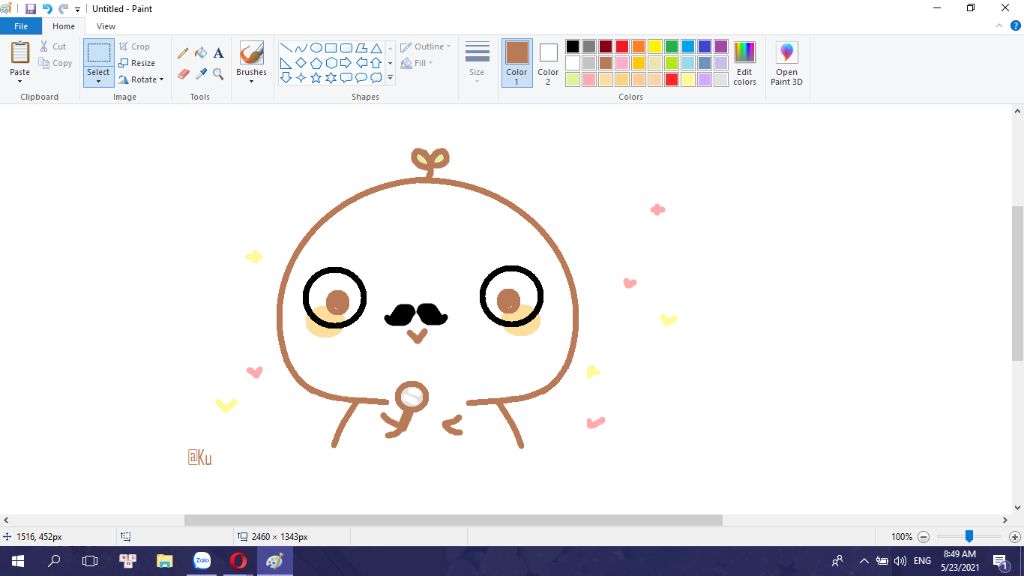Click the horizontal scrollbar right arrow
This screenshot has width=1024, height=576.
(1005, 520)
